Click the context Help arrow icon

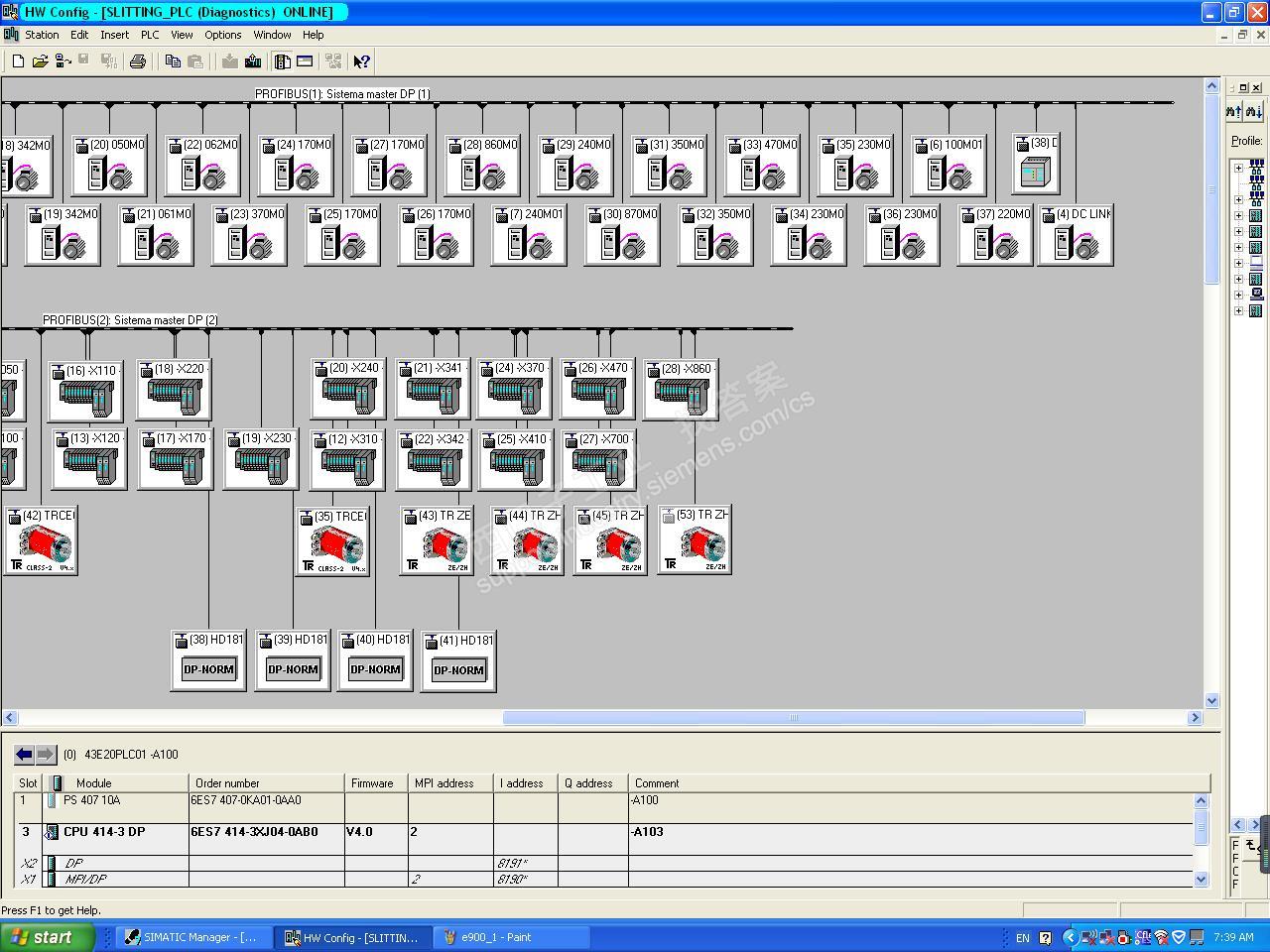click(x=362, y=61)
